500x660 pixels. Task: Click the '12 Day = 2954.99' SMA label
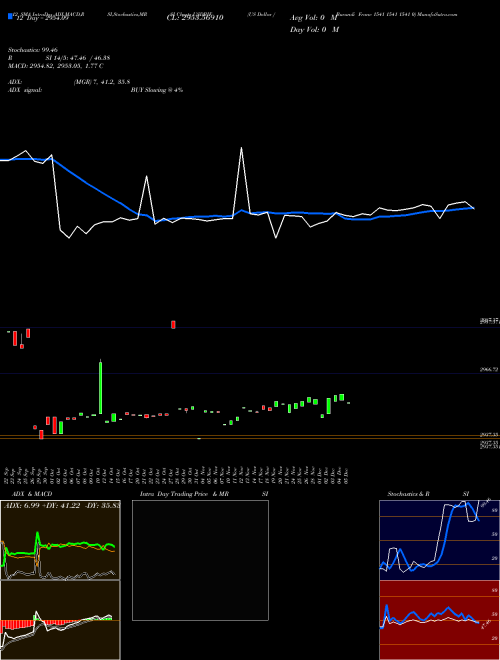click(41, 17)
